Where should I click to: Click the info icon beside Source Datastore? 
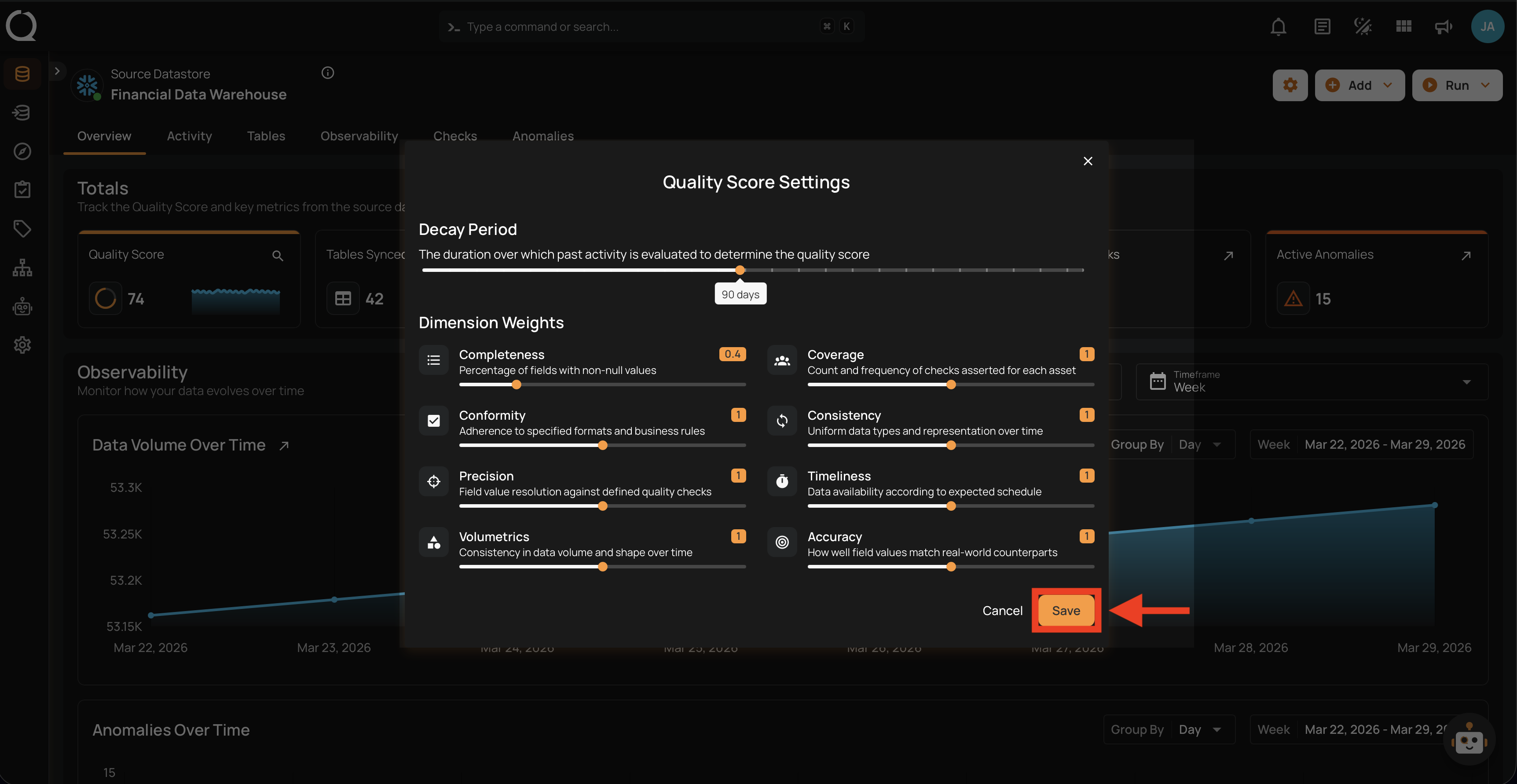click(328, 73)
